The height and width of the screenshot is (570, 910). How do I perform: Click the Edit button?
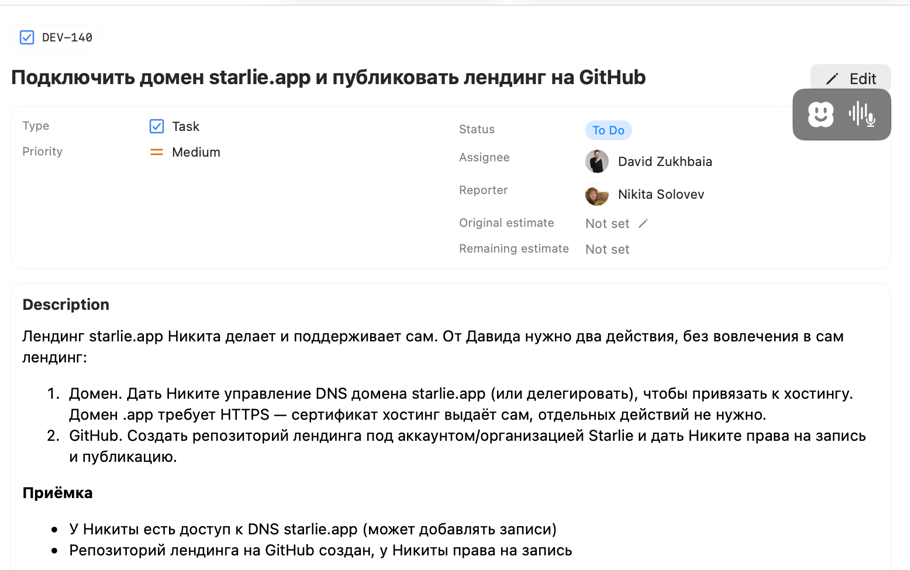point(850,78)
